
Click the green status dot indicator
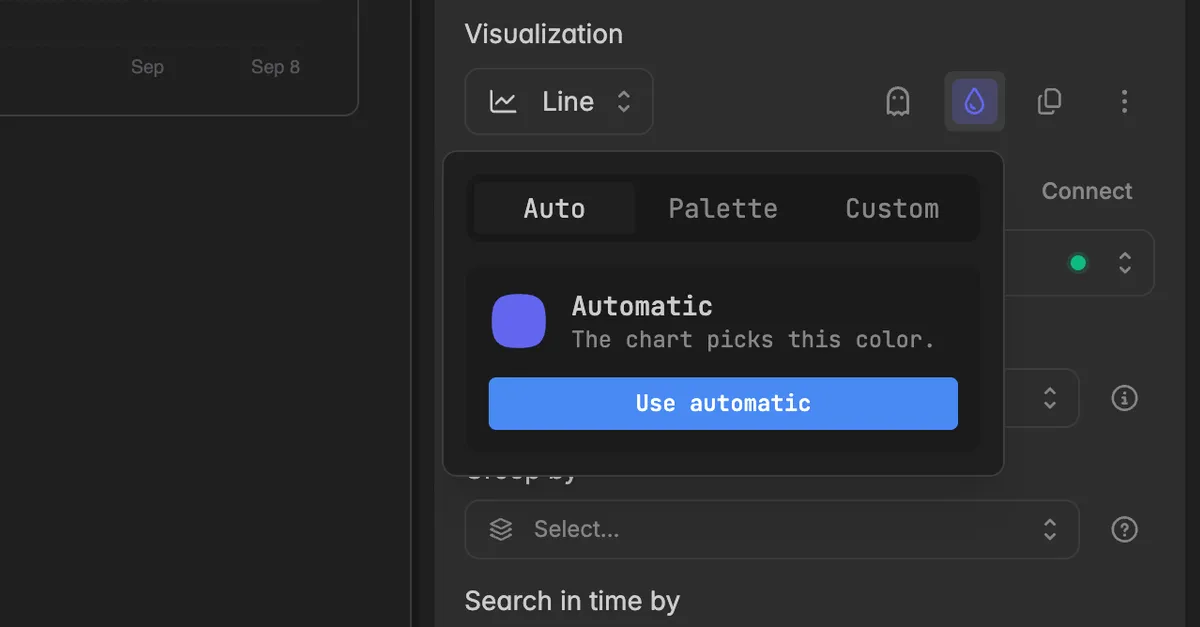point(1078,263)
